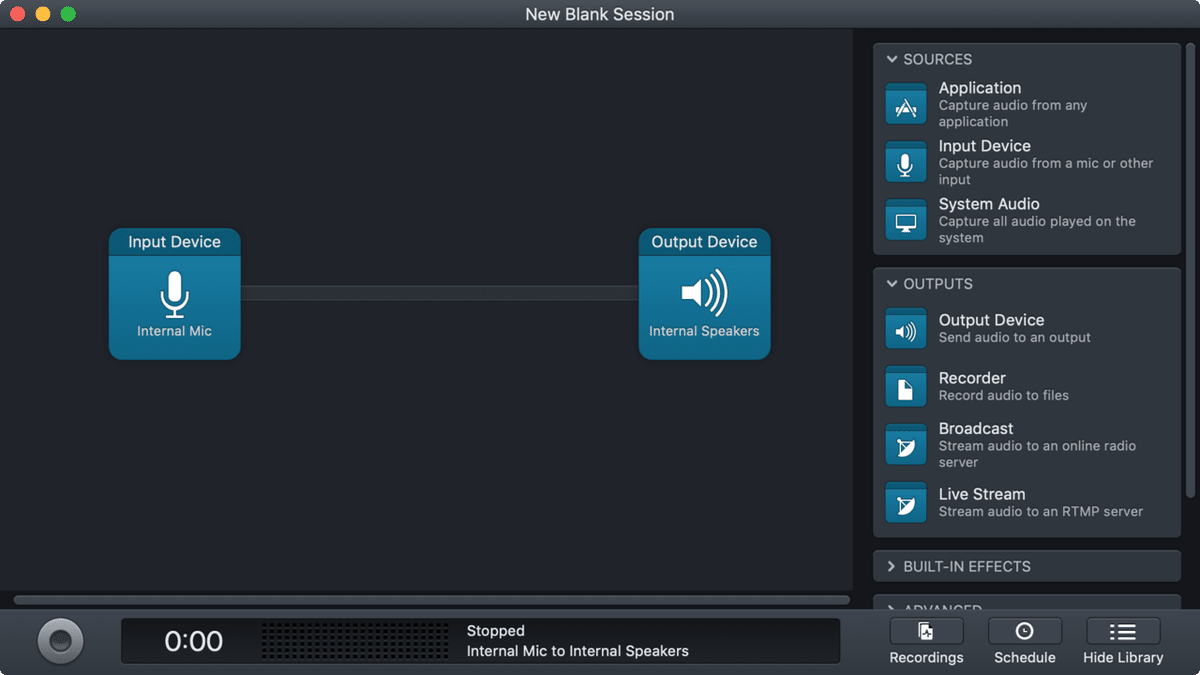Image resolution: width=1200 pixels, height=675 pixels.
Task: Click the Internal Mic label
Action: pyautogui.click(x=175, y=331)
